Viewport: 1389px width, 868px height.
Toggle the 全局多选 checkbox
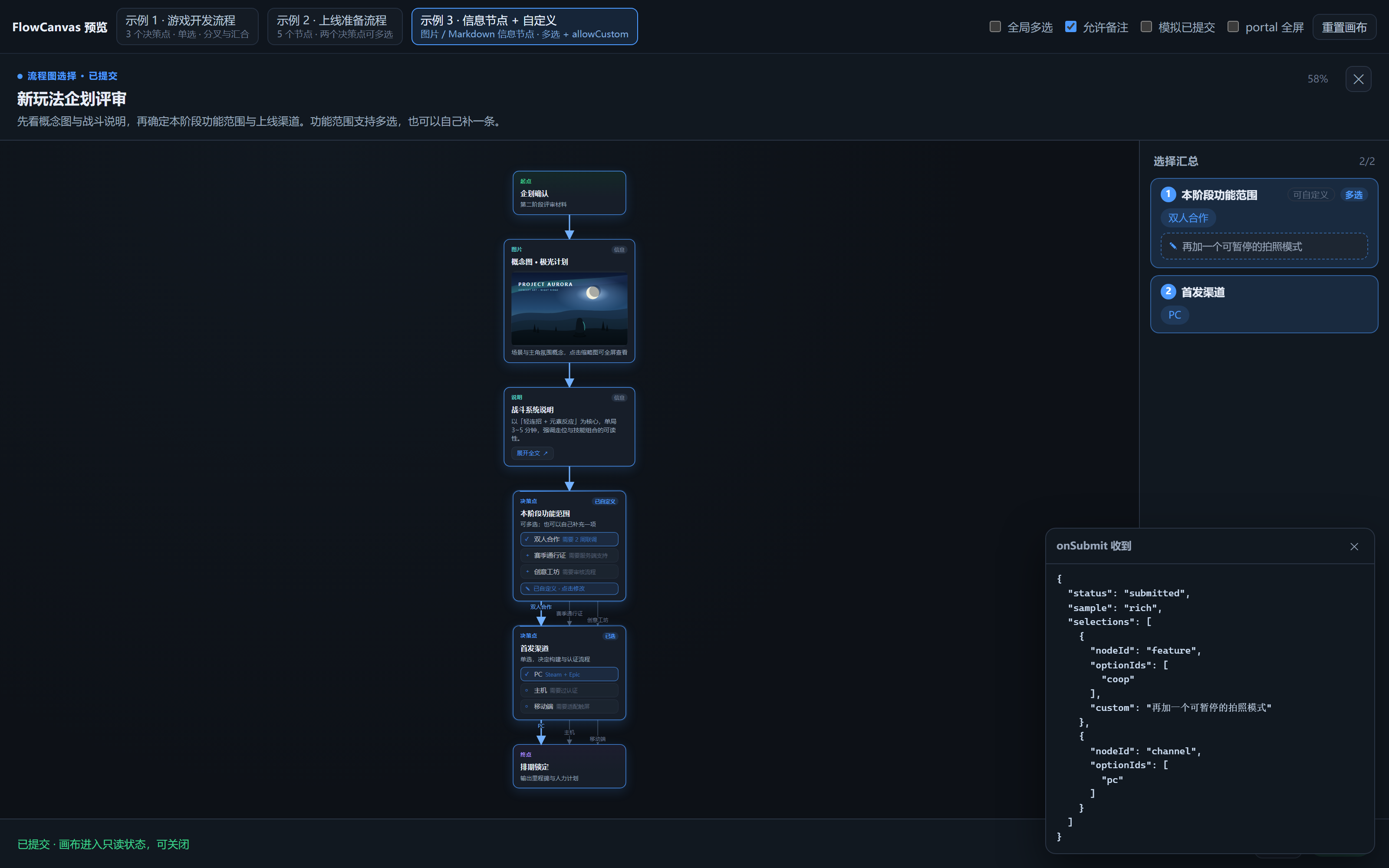point(995,26)
